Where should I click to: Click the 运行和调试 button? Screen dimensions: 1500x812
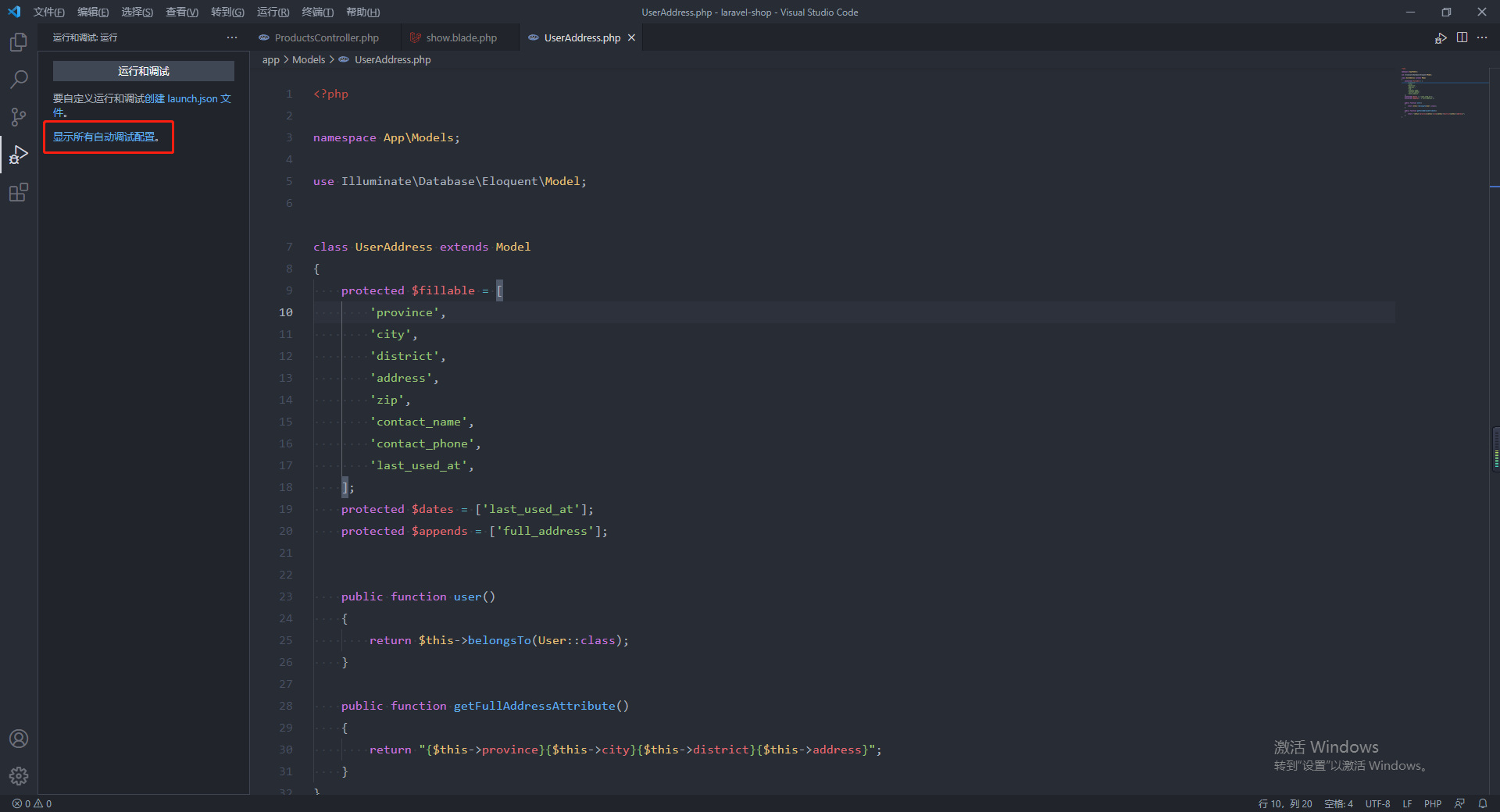(143, 70)
